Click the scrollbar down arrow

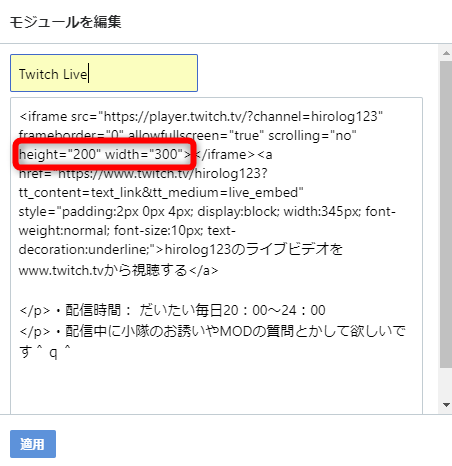point(446,405)
